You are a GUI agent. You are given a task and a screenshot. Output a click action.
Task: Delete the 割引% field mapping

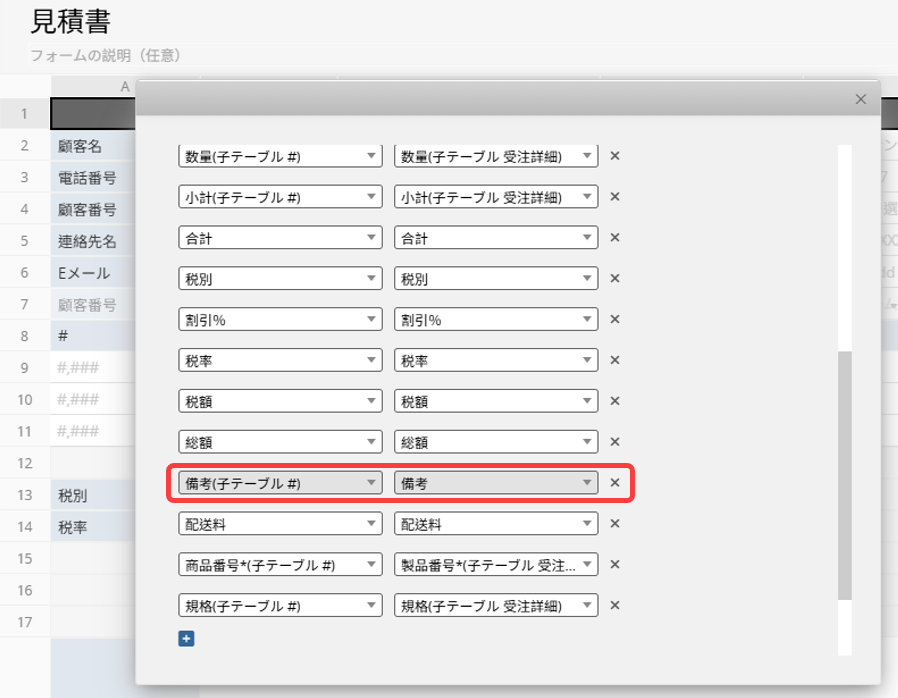[615, 319]
